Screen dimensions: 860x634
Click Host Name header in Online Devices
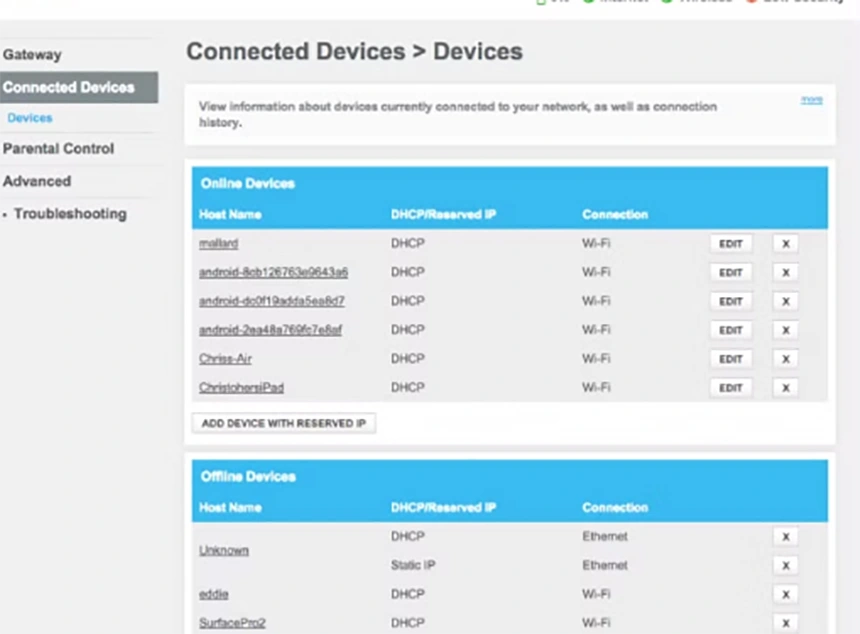click(230, 214)
